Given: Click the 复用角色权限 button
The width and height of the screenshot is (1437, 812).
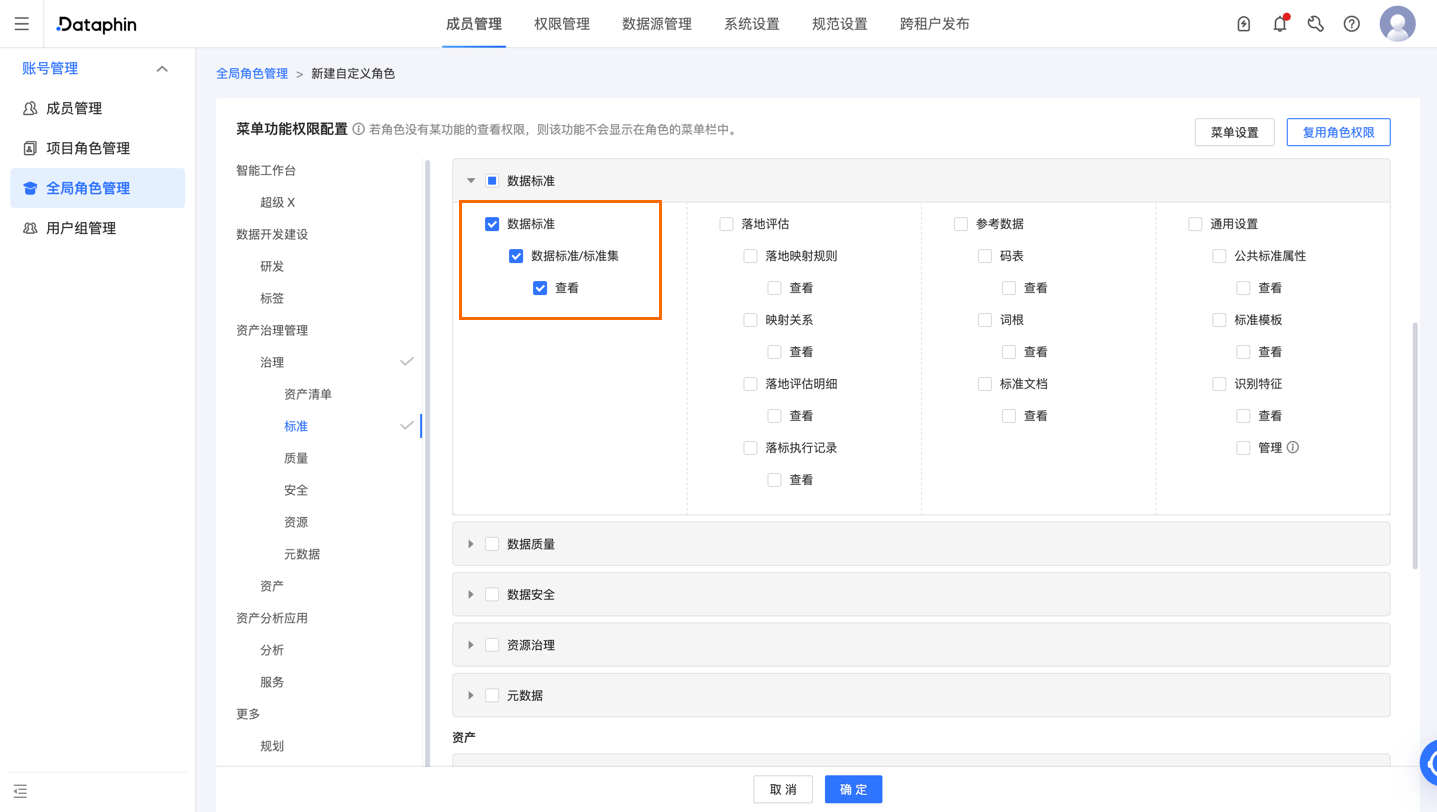Looking at the screenshot, I should click(1339, 132).
